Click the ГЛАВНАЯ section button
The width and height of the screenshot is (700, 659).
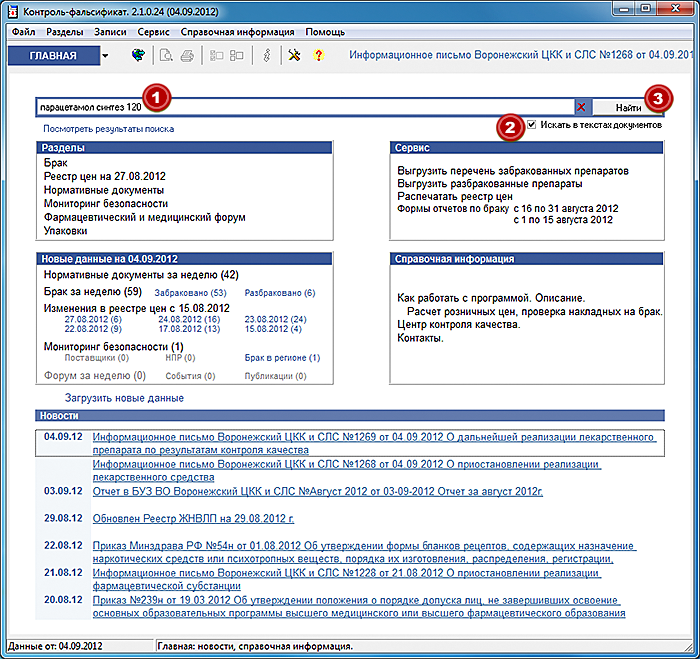coord(53,56)
